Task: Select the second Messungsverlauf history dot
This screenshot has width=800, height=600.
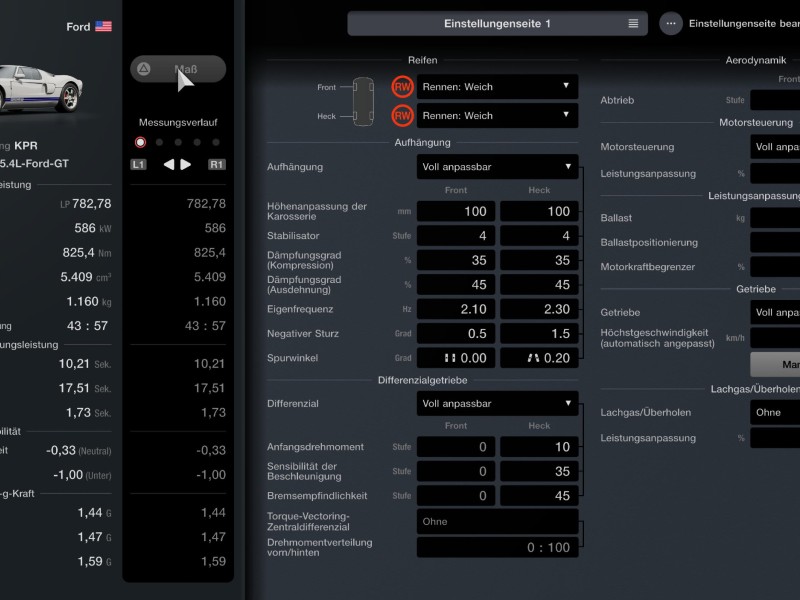Action: (159, 142)
